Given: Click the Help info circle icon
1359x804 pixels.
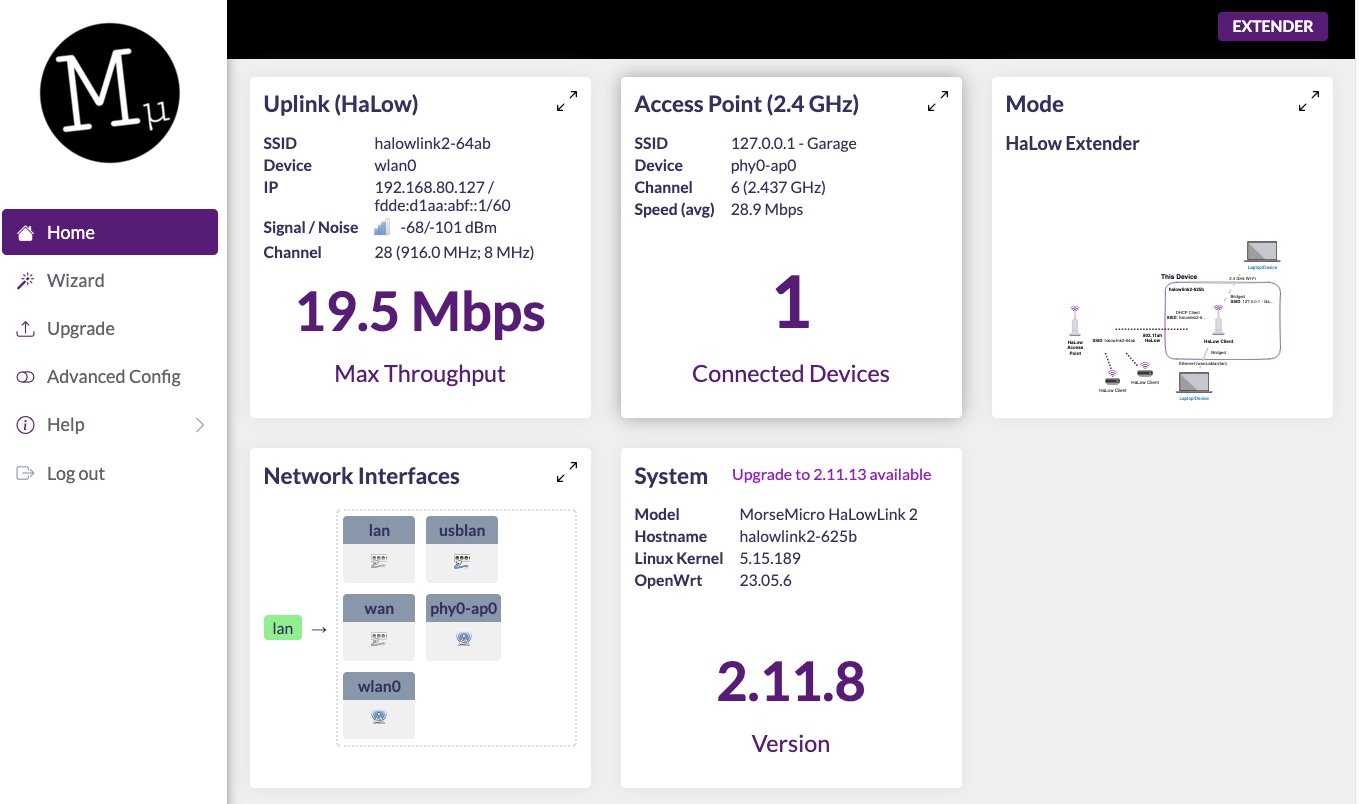Looking at the screenshot, I should [x=26, y=425].
